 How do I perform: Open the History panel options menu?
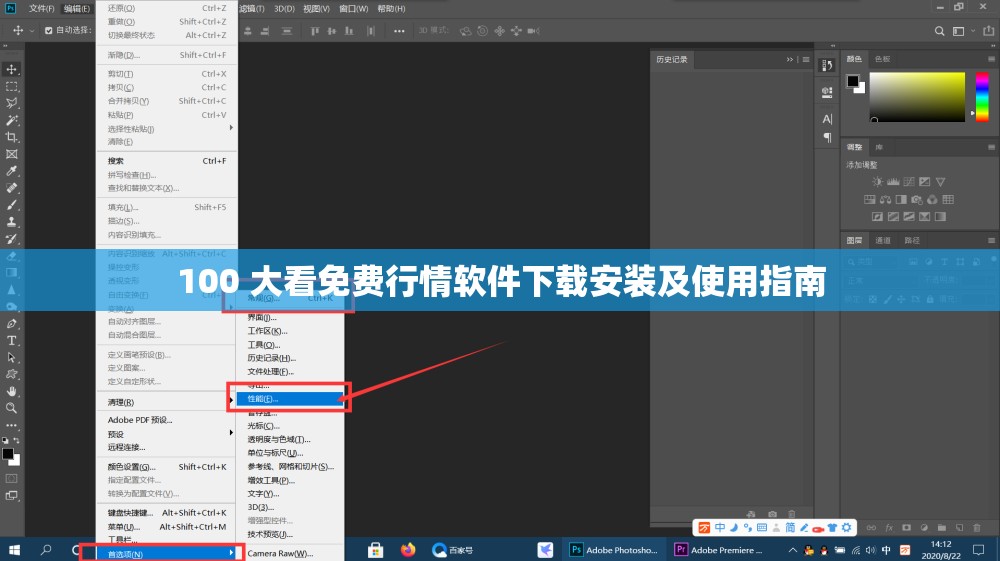[x=806, y=59]
